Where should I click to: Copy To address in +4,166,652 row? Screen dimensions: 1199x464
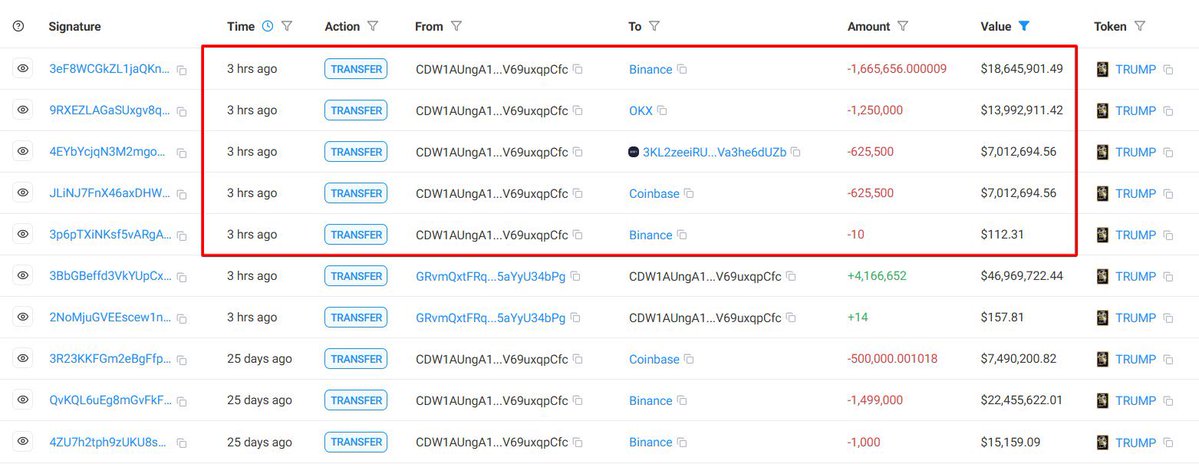(791, 276)
